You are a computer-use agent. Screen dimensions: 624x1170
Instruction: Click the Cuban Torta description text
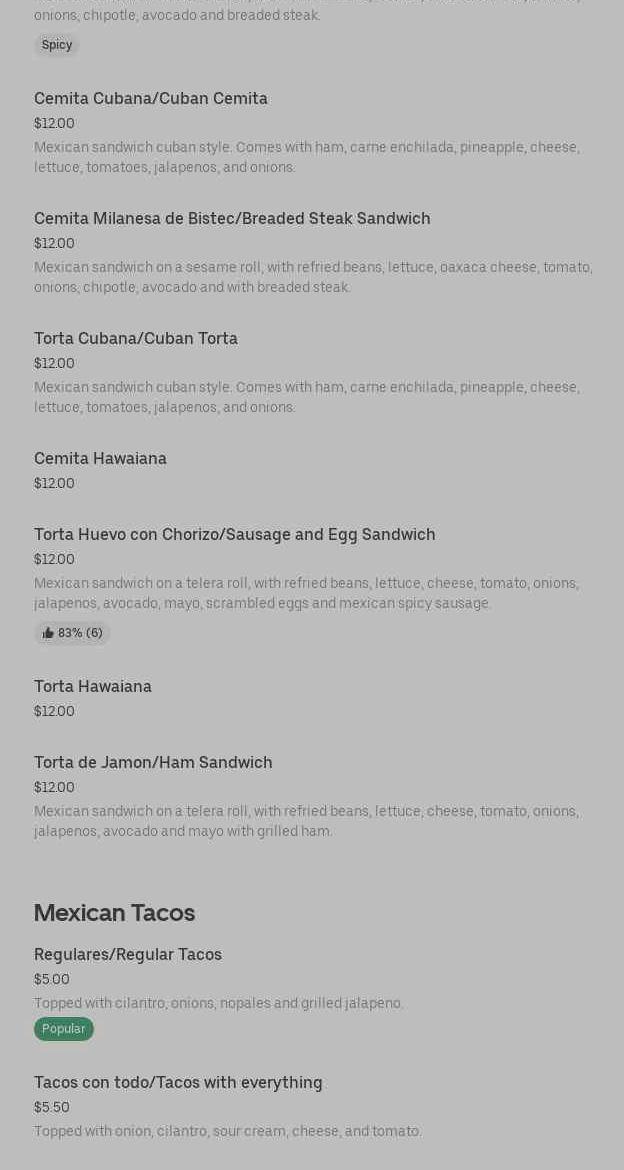coord(306,397)
